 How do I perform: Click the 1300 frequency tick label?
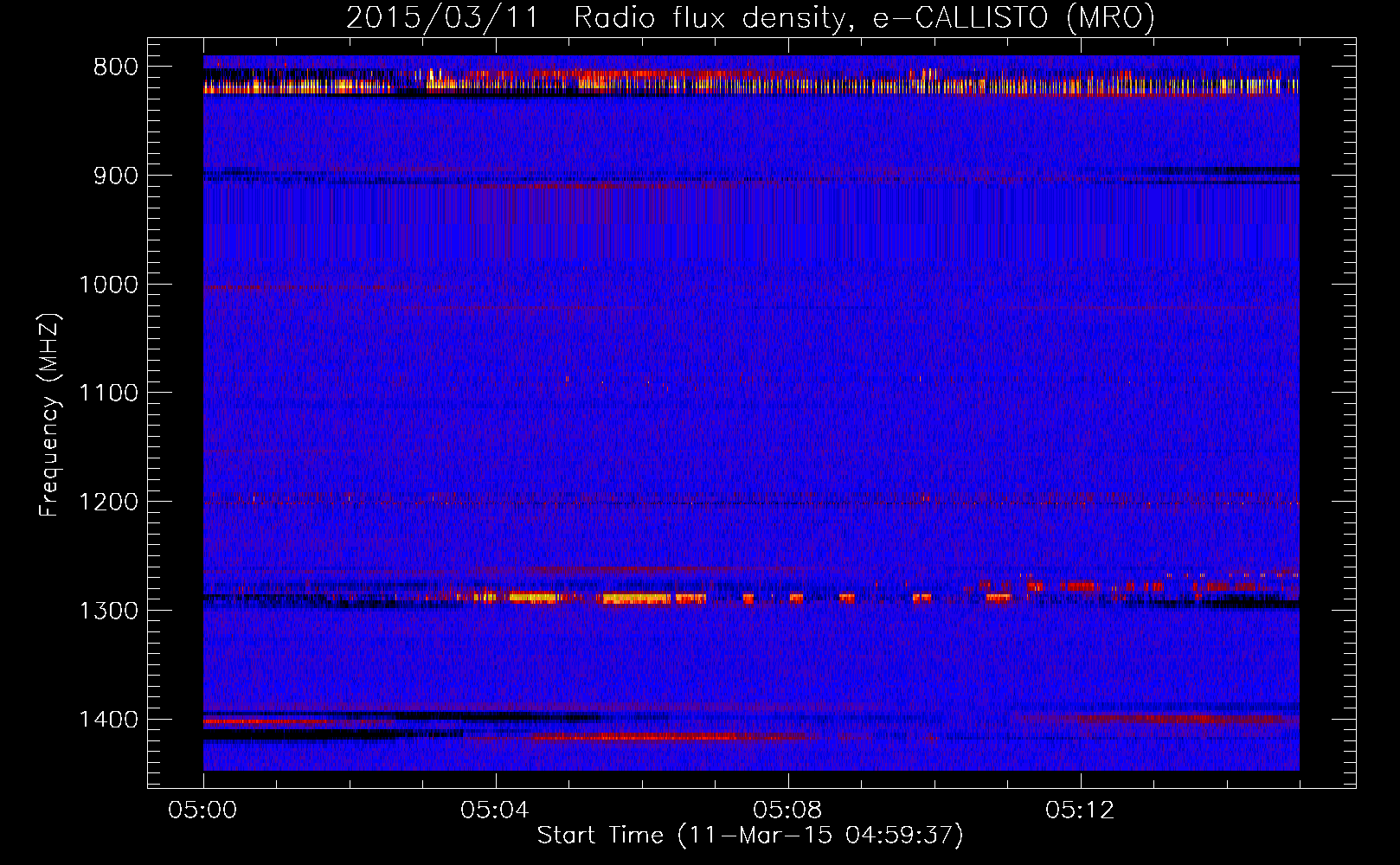[109, 611]
